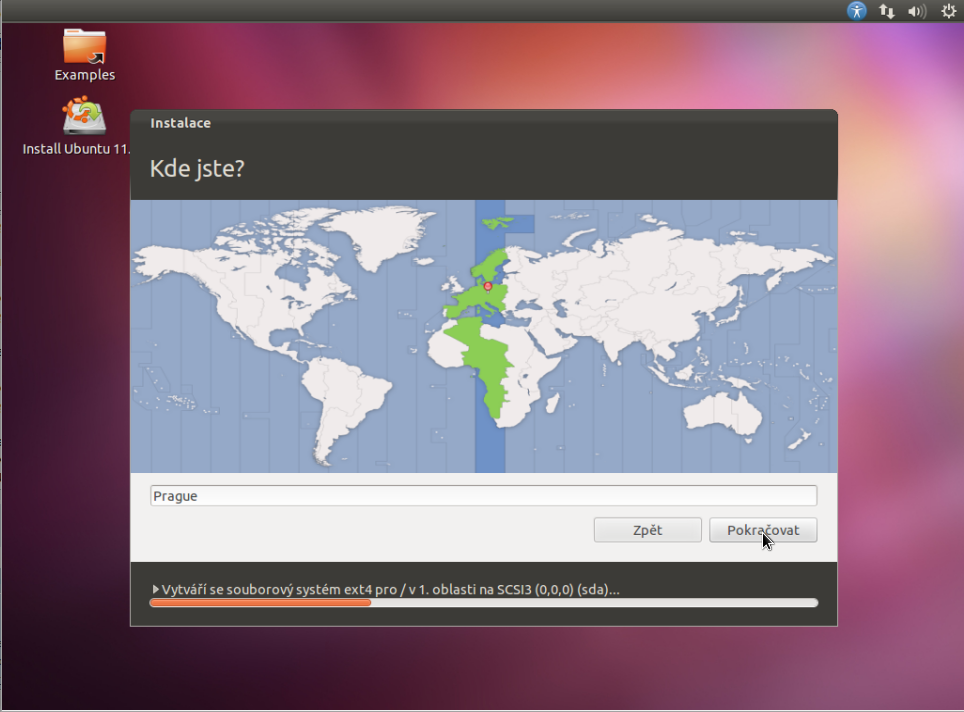This screenshot has width=964, height=712.
Task: Click the Prague location text field
Action: coord(483,496)
